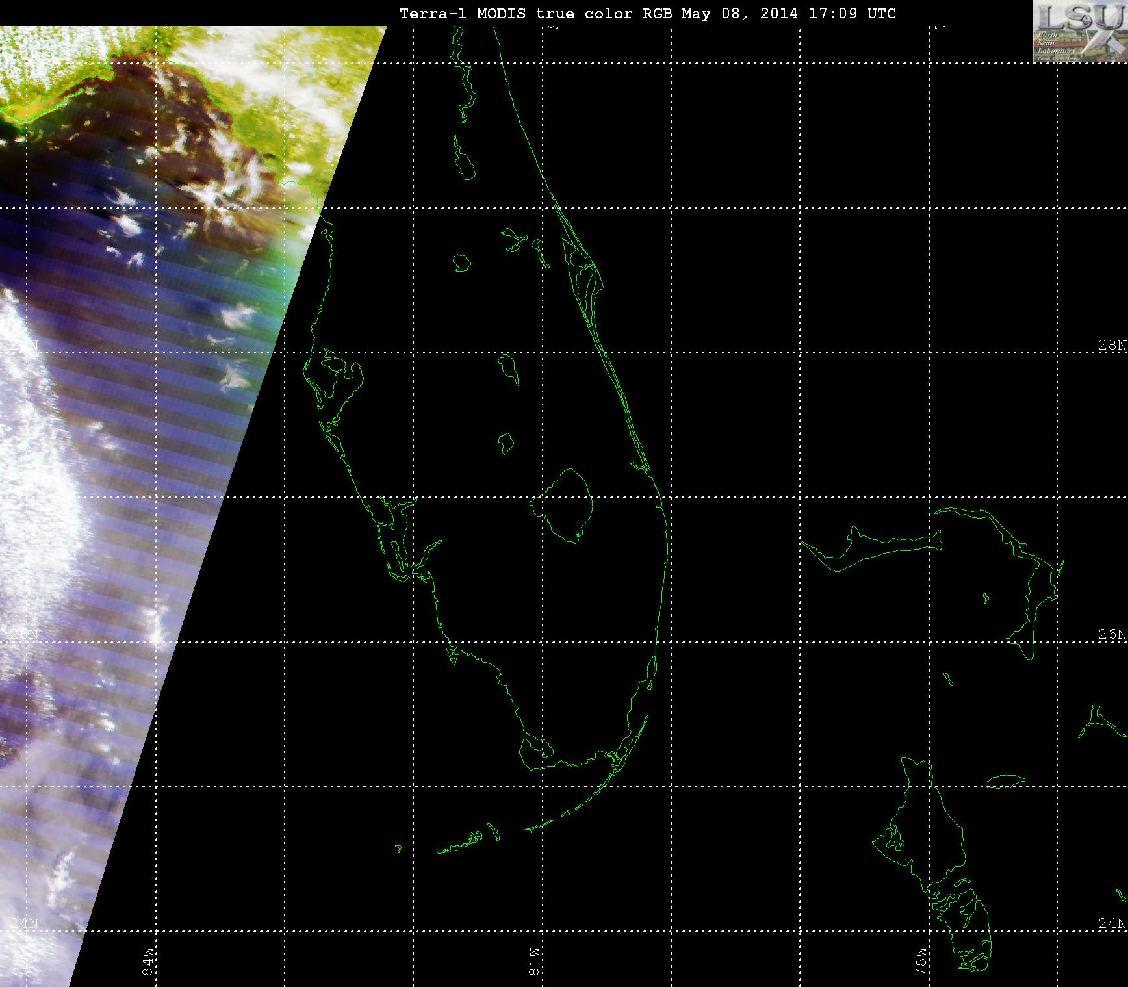Select the 28N latitude label on right edge

coord(1112,345)
